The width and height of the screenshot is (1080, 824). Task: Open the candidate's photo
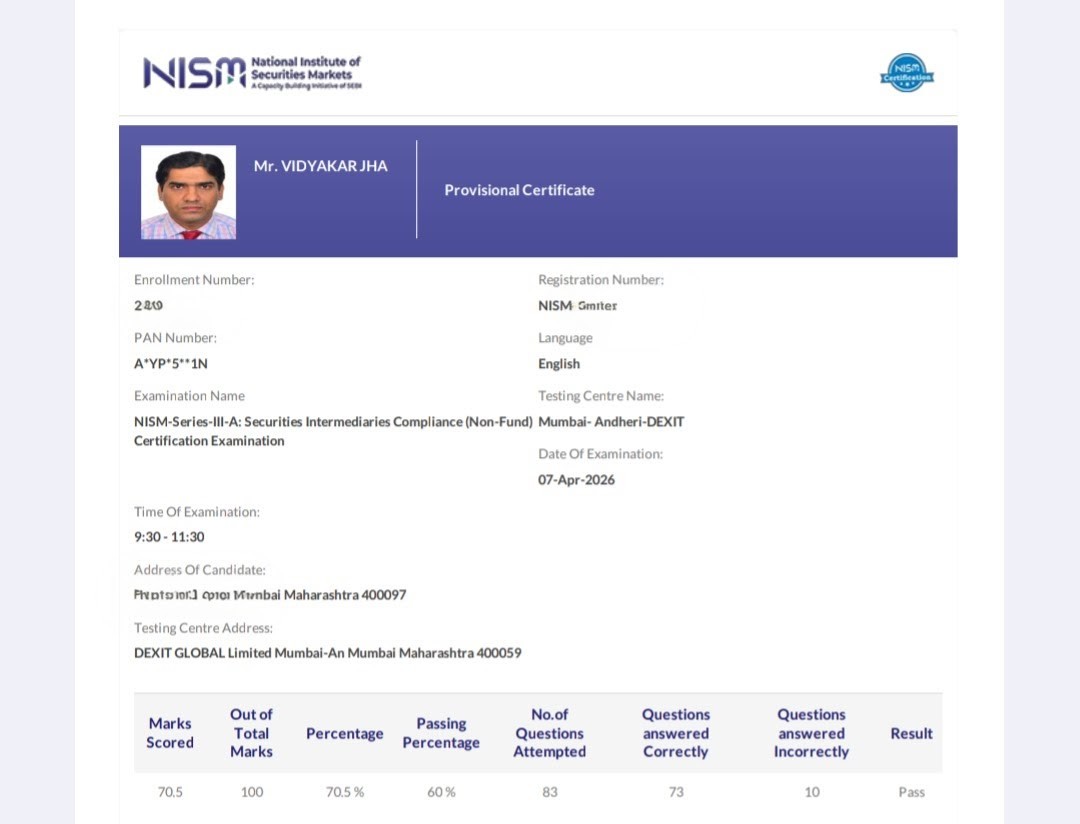click(188, 190)
